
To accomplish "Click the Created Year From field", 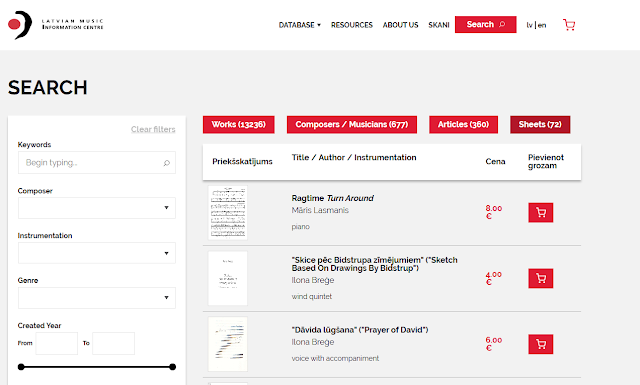I will 57,343.
